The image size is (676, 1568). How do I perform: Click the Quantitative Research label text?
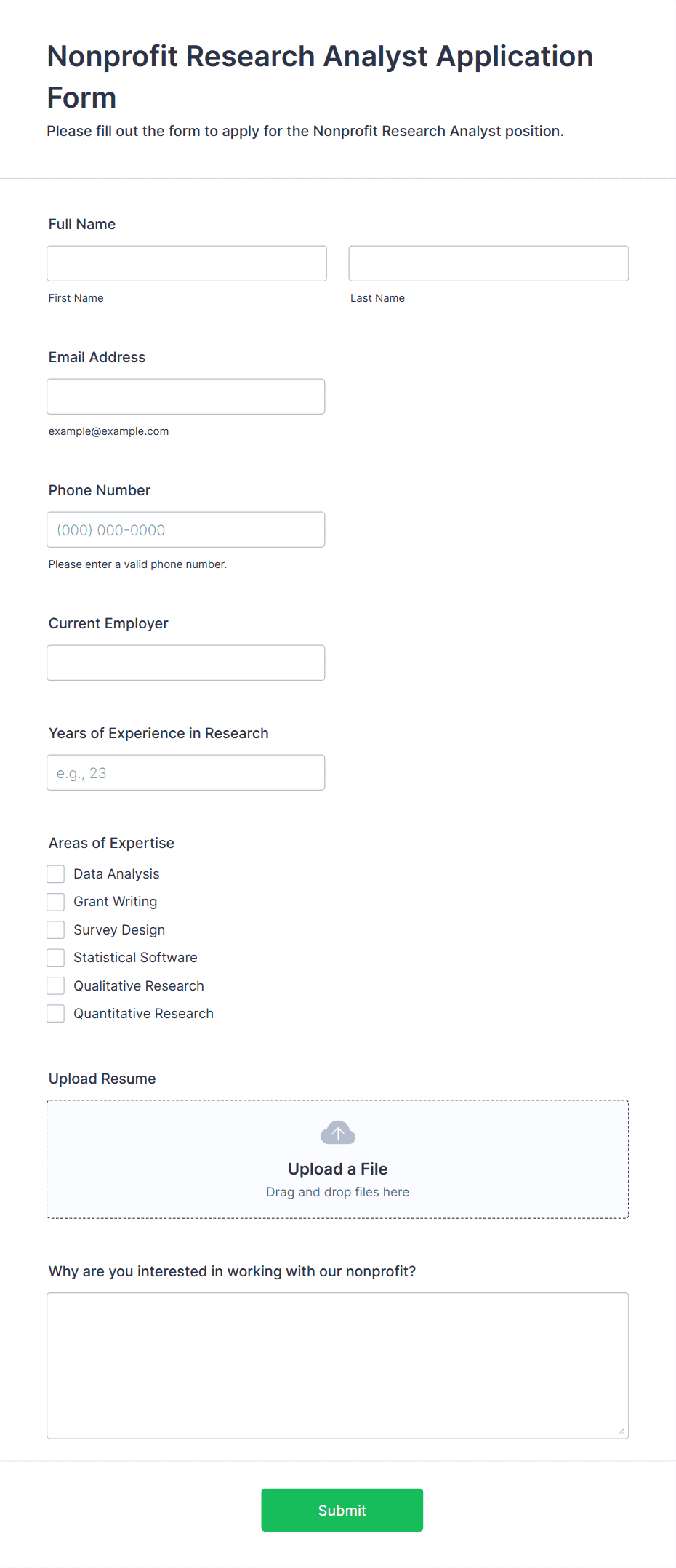[144, 1013]
